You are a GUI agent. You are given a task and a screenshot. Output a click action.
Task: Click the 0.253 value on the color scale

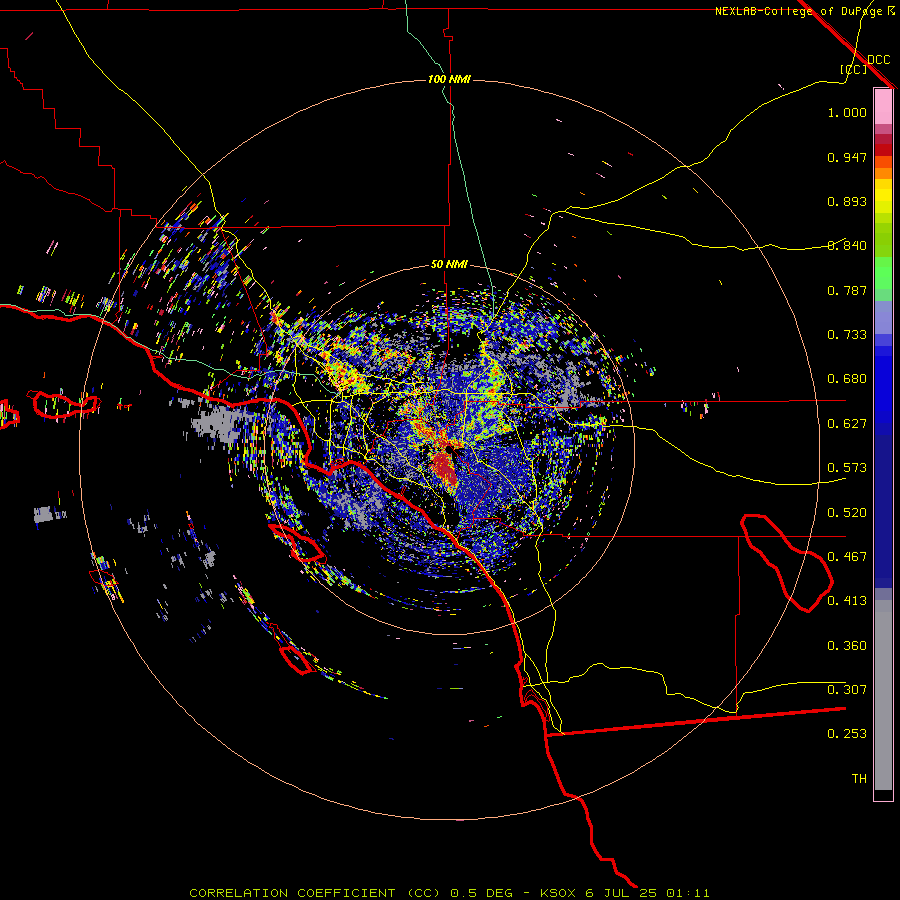click(x=847, y=734)
